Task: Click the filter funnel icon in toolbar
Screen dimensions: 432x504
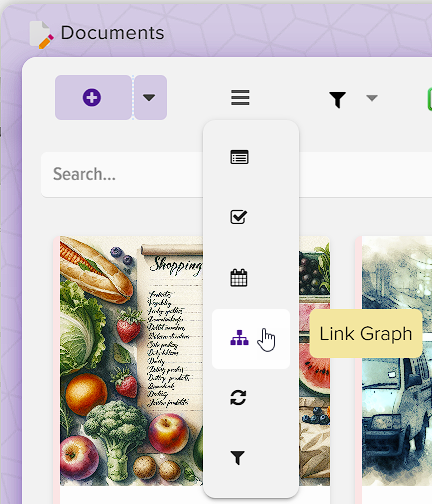Action: [x=337, y=100]
